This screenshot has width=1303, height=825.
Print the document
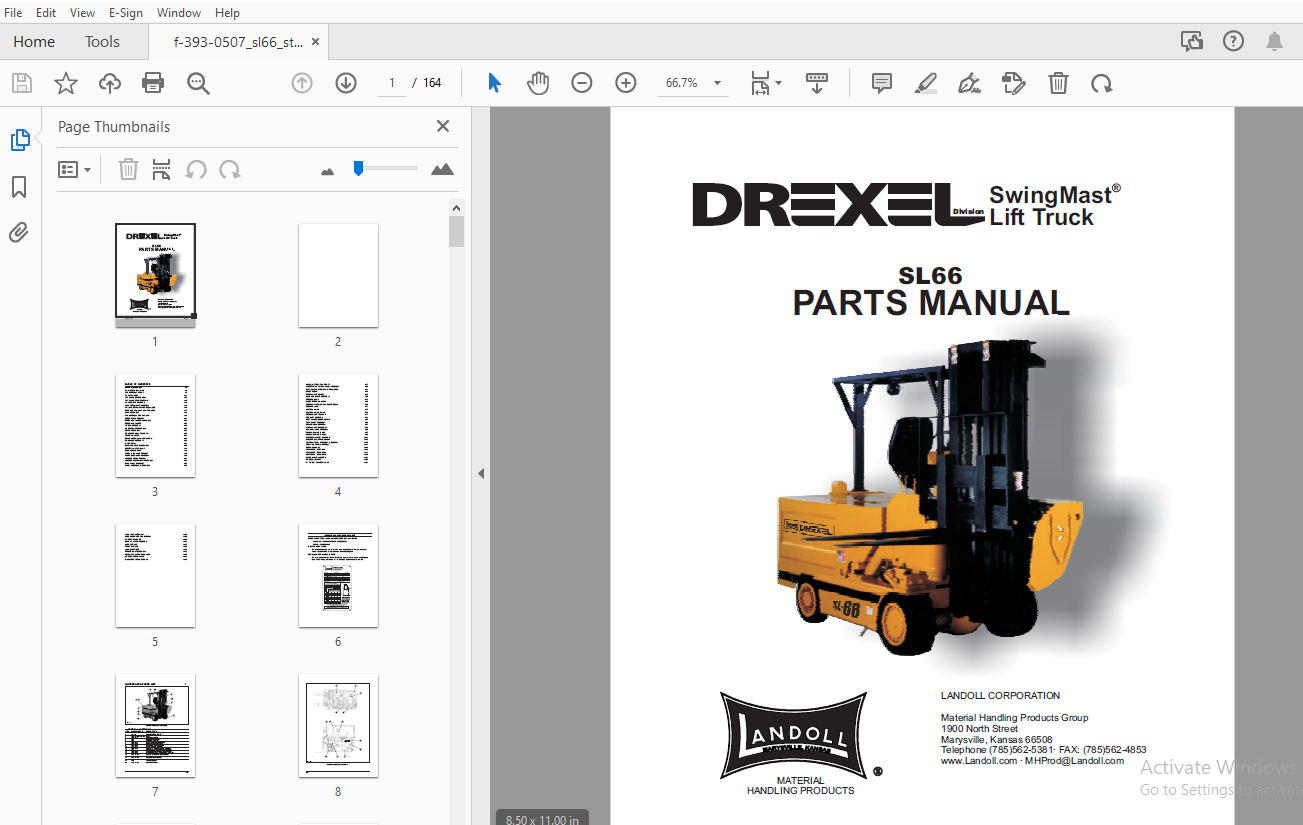[153, 83]
